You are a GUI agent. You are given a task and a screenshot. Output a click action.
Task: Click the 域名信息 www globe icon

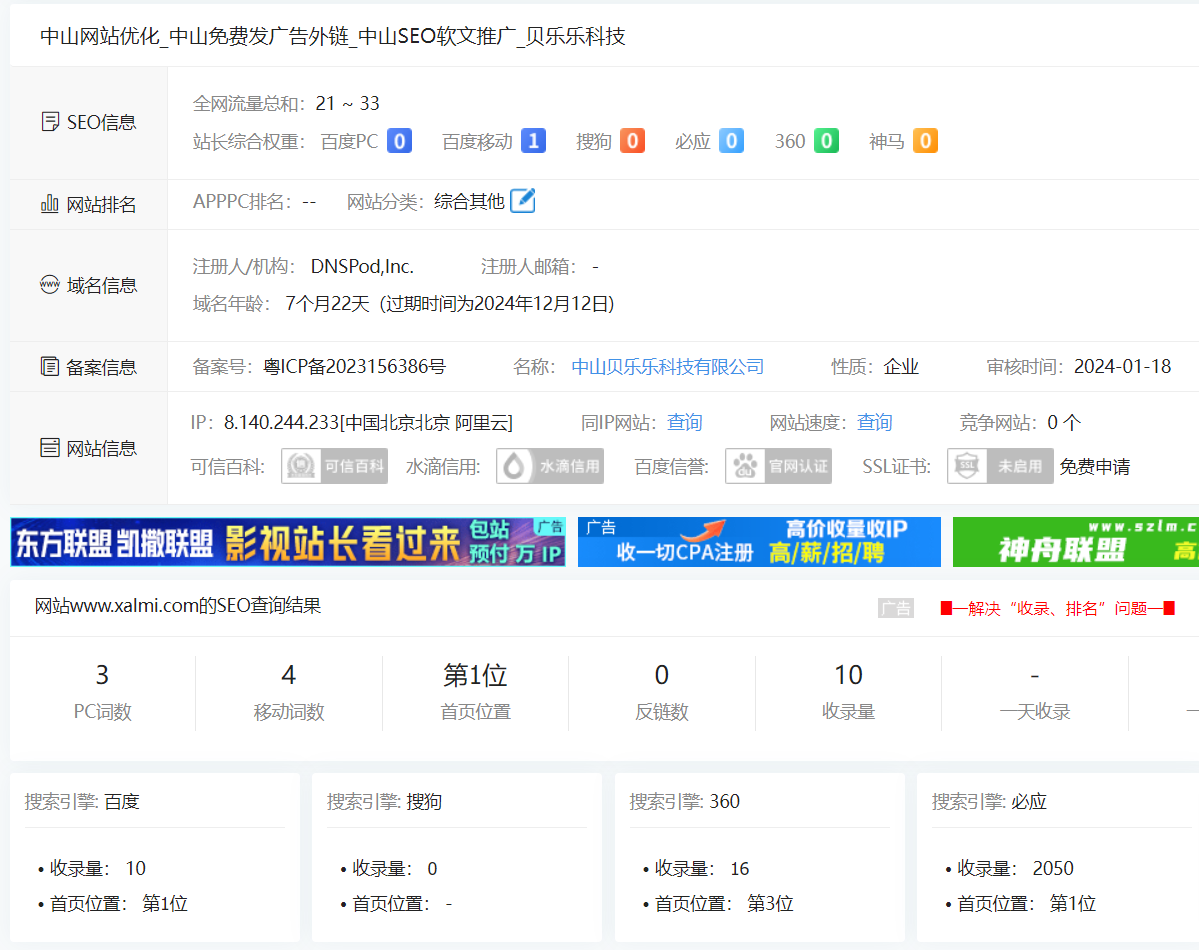[x=50, y=285]
